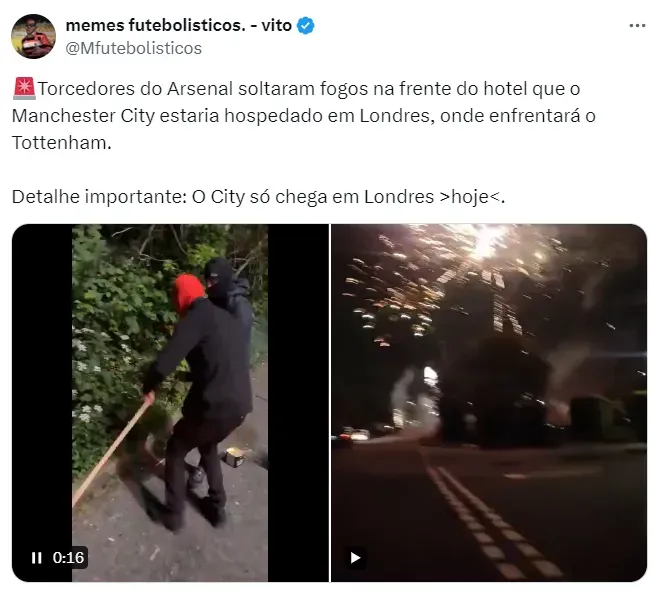Open the right video of fireworks over the road
This screenshot has width=652, height=590.
coord(489,402)
